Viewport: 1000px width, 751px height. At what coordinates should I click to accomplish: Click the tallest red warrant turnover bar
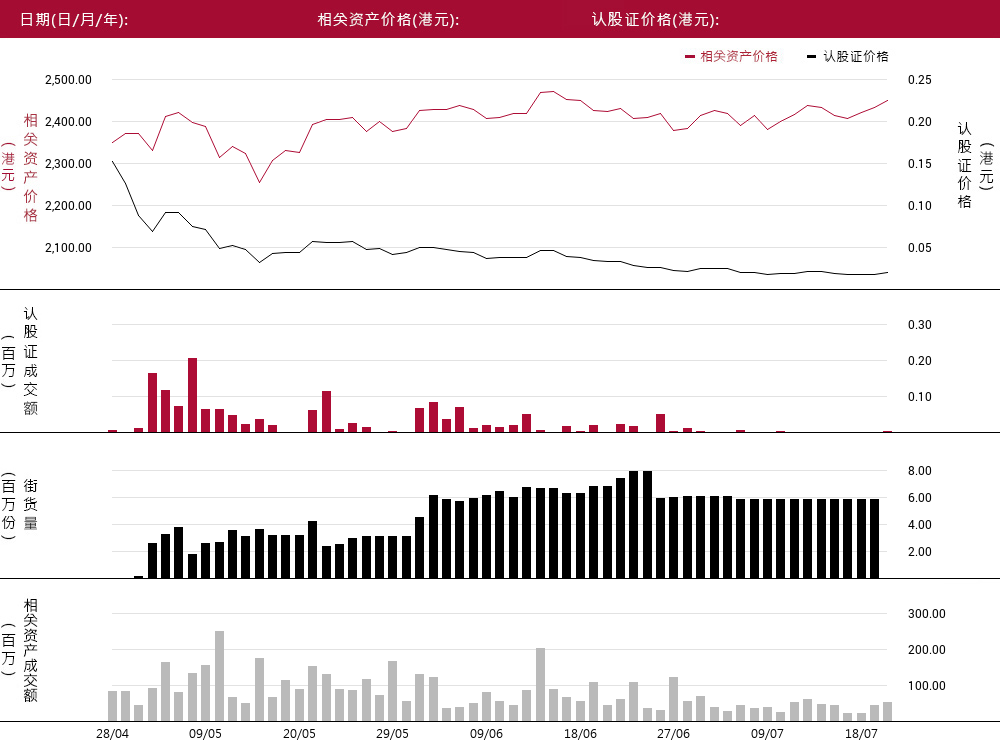pyautogui.click(x=193, y=395)
